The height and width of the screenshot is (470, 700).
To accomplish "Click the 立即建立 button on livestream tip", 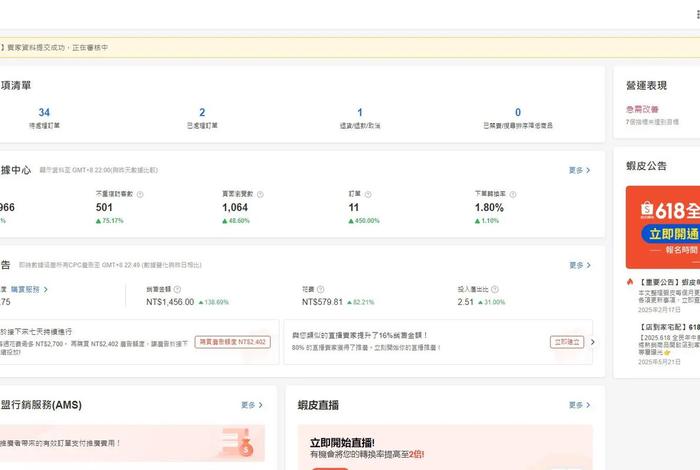I will pos(567,342).
